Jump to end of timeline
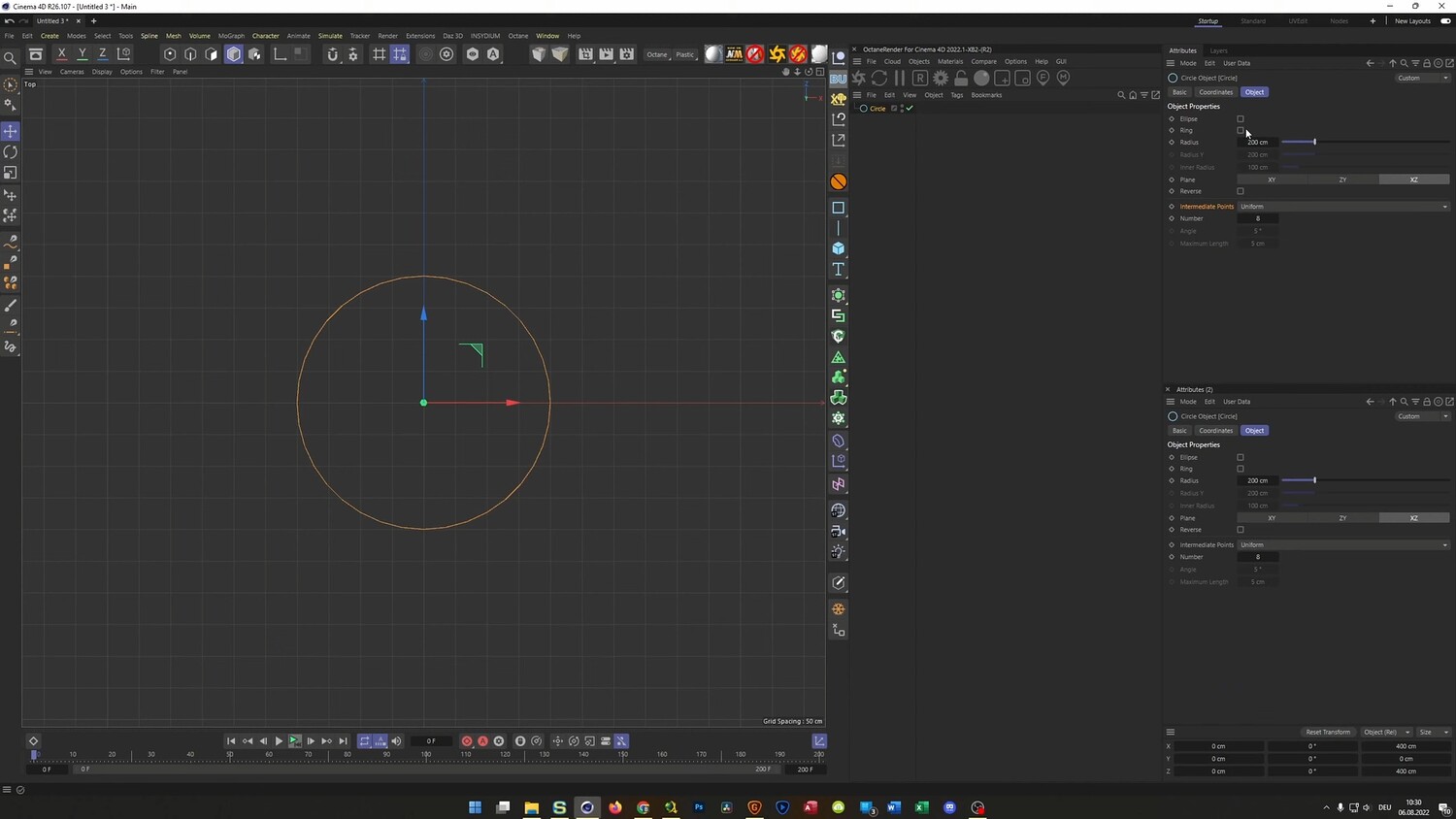The width and height of the screenshot is (1456, 819). pos(343,741)
